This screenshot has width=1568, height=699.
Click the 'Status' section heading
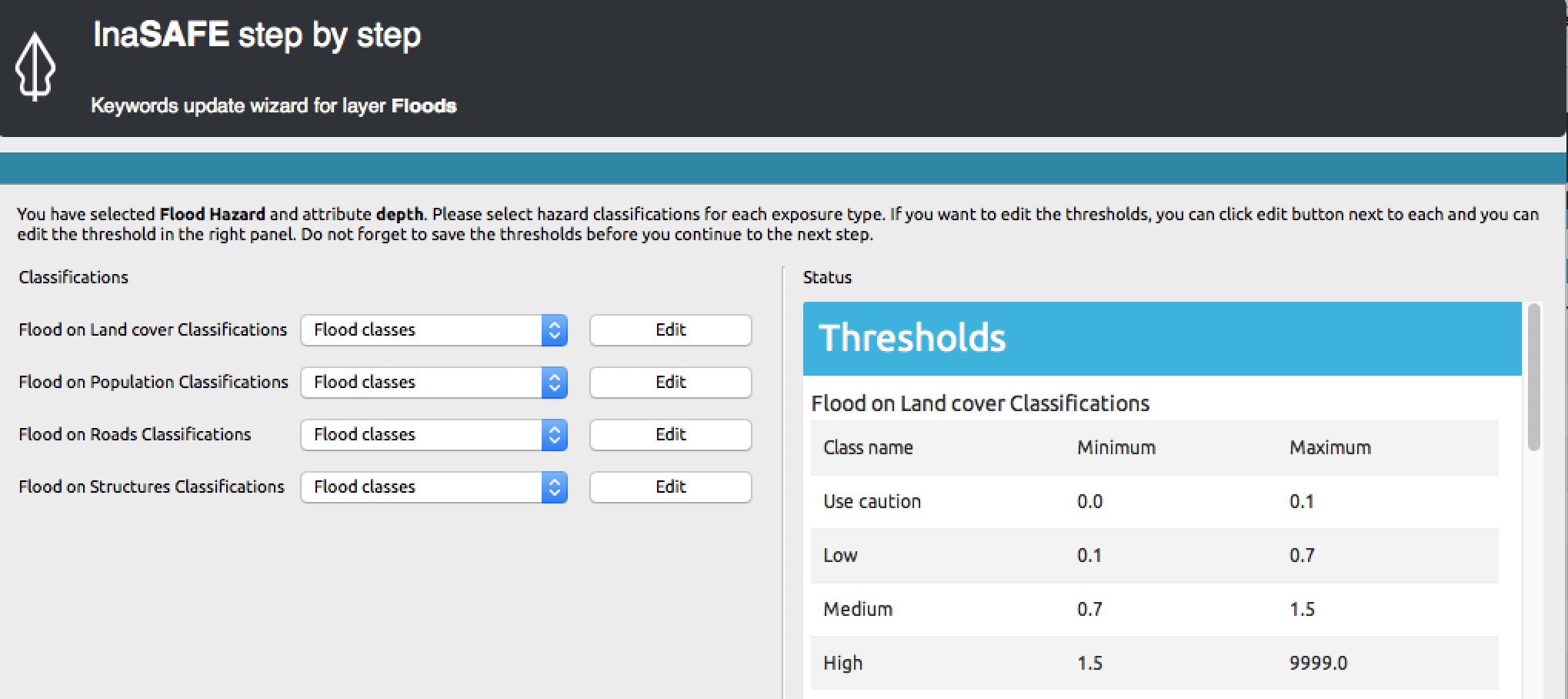(827, 277)
